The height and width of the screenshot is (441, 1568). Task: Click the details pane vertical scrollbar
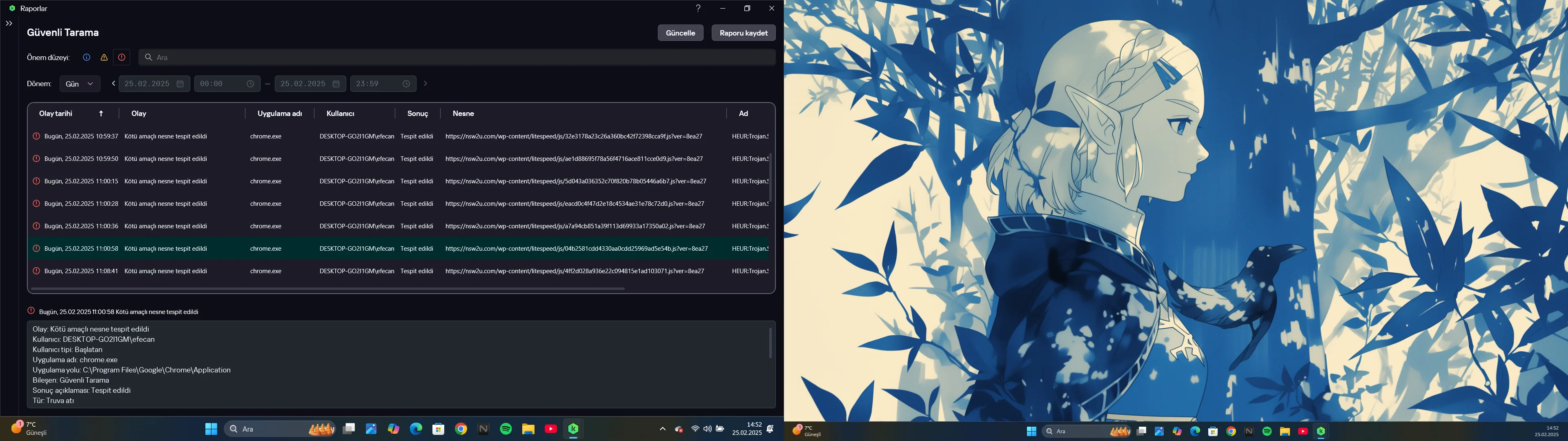[770, 343]
